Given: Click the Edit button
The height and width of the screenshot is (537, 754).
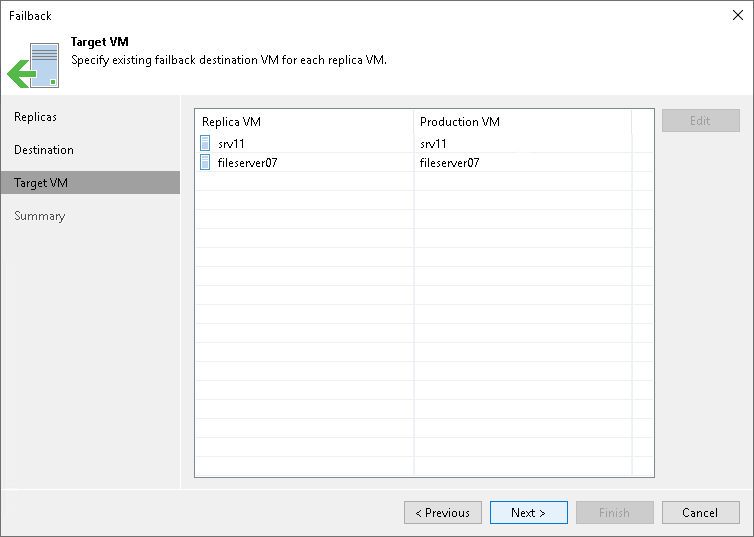Looking at the screenshot, I should [x=700, y=121].
